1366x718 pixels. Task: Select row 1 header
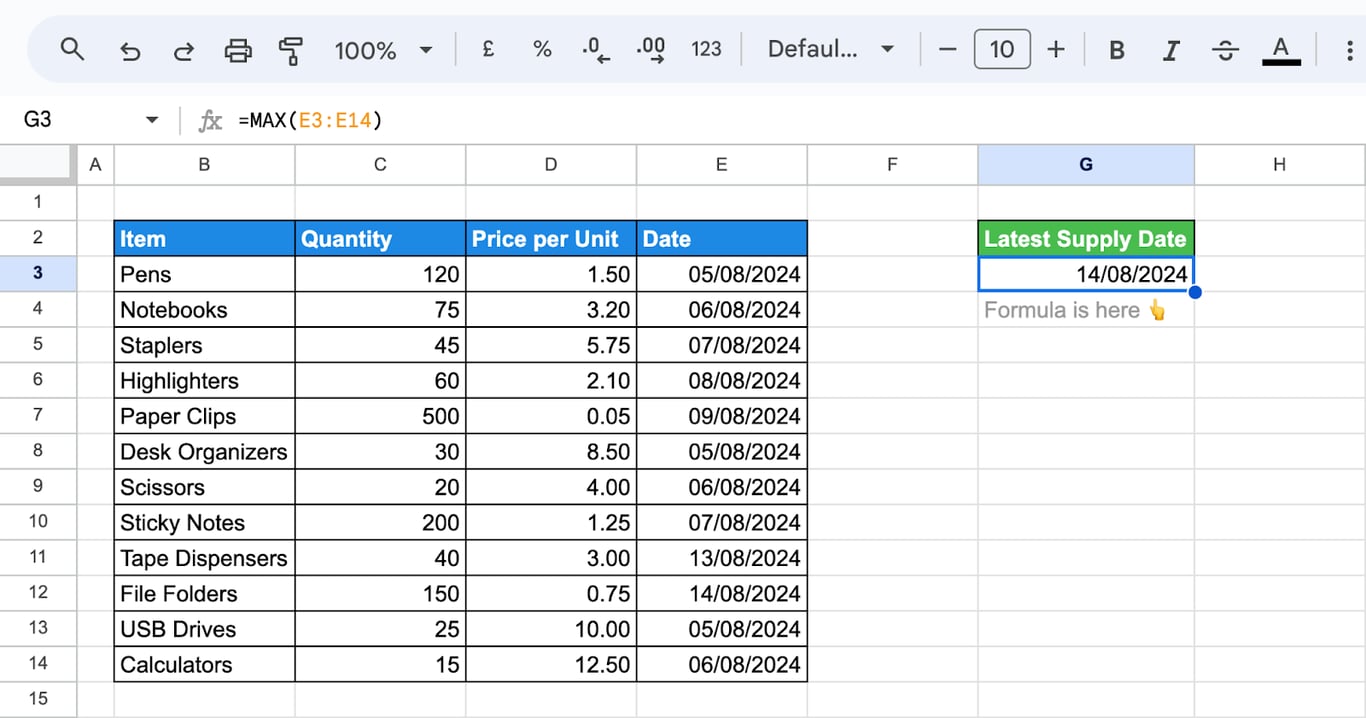click(38, 202)
